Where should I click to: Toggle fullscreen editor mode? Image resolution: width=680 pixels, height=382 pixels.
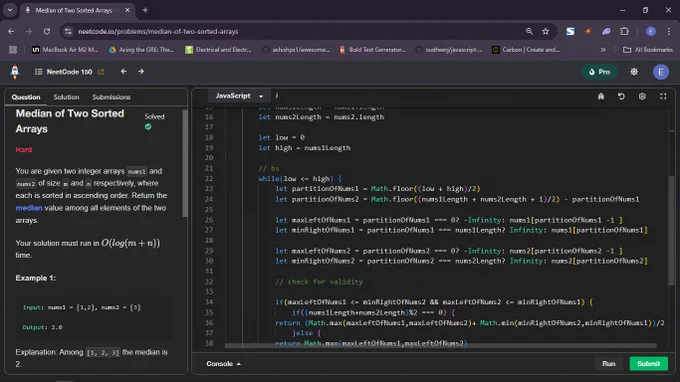(x=663, y=96)
